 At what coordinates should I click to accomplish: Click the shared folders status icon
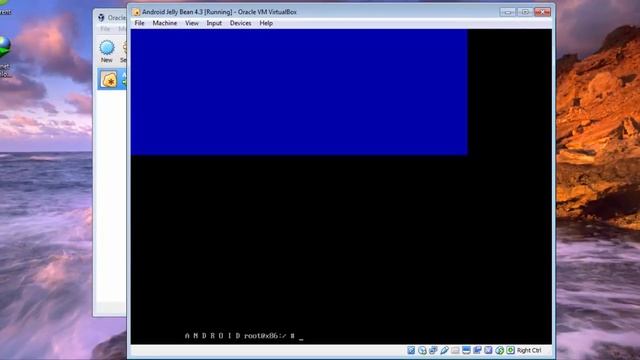(455, 350)
